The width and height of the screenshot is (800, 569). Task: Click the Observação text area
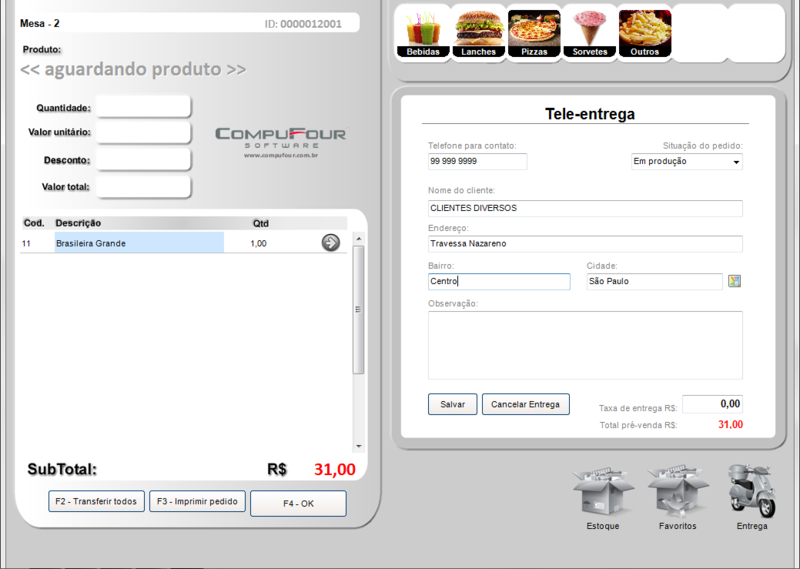585,345
